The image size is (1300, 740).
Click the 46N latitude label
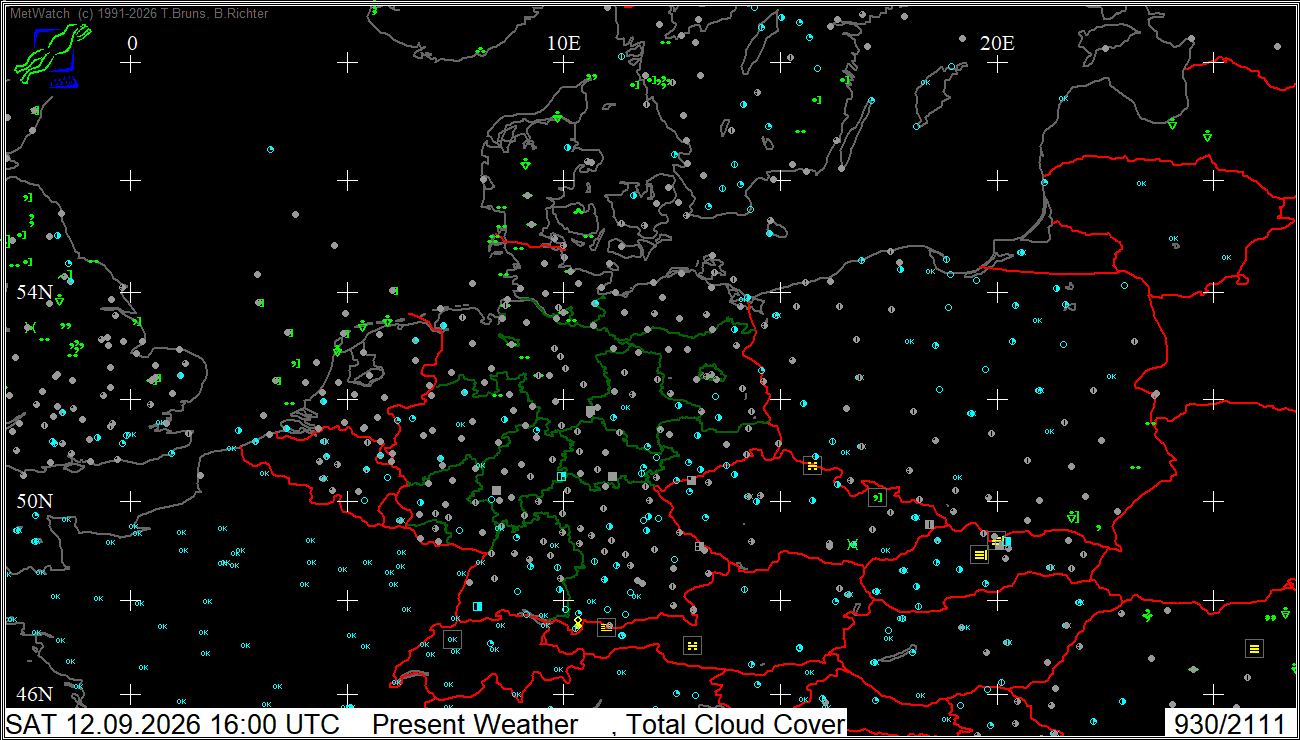35,694
